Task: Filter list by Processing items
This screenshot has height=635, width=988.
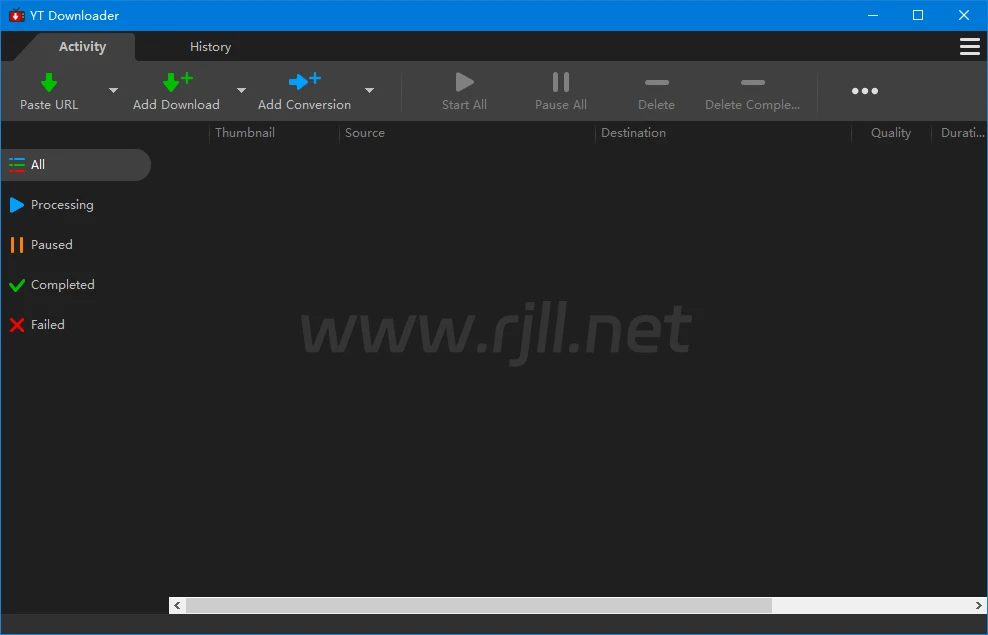Action: pyautogui.click(x=61, y=205)
